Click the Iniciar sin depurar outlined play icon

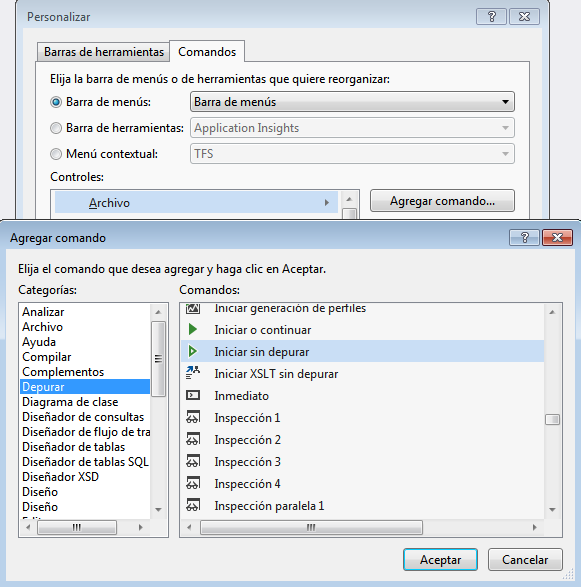coord(193,351)
